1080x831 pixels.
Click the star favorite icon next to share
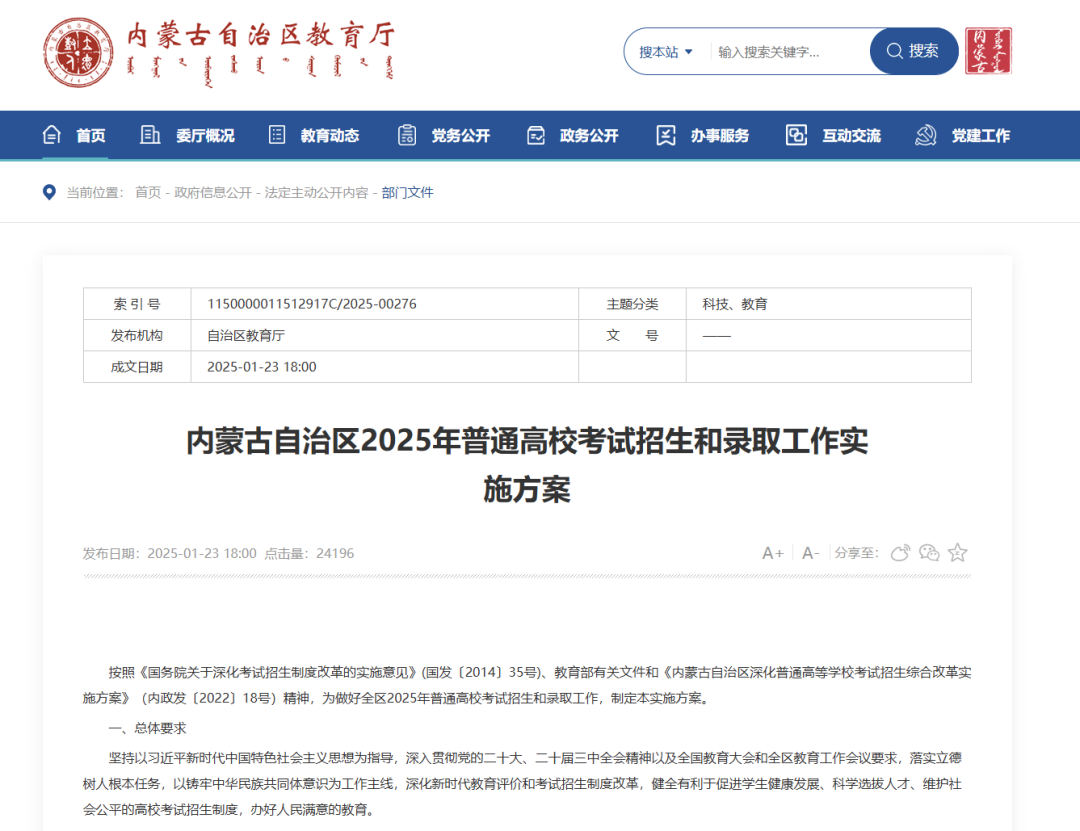point(957,552)
